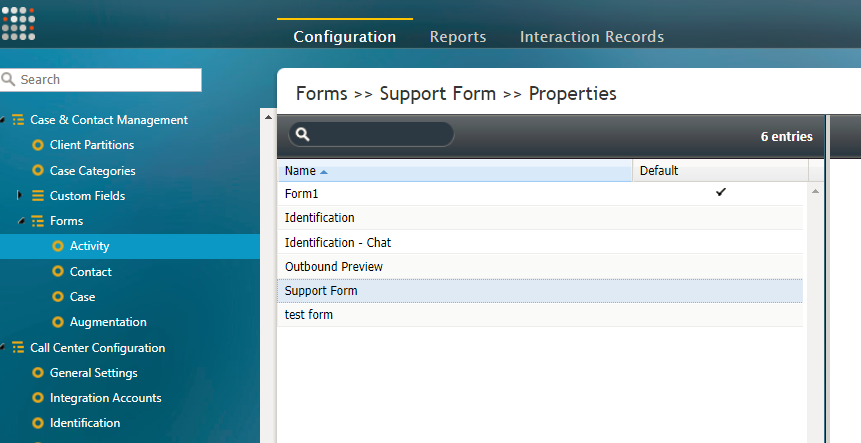Select the Client Partitions circle icon
Viewport: 861px width, 443px height.
point(38,145)
